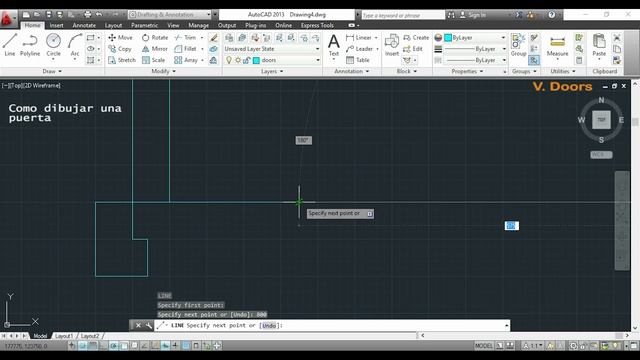Expand the Block panel
The width and height of the screenshot is (640, 360).
click(407, 71)
